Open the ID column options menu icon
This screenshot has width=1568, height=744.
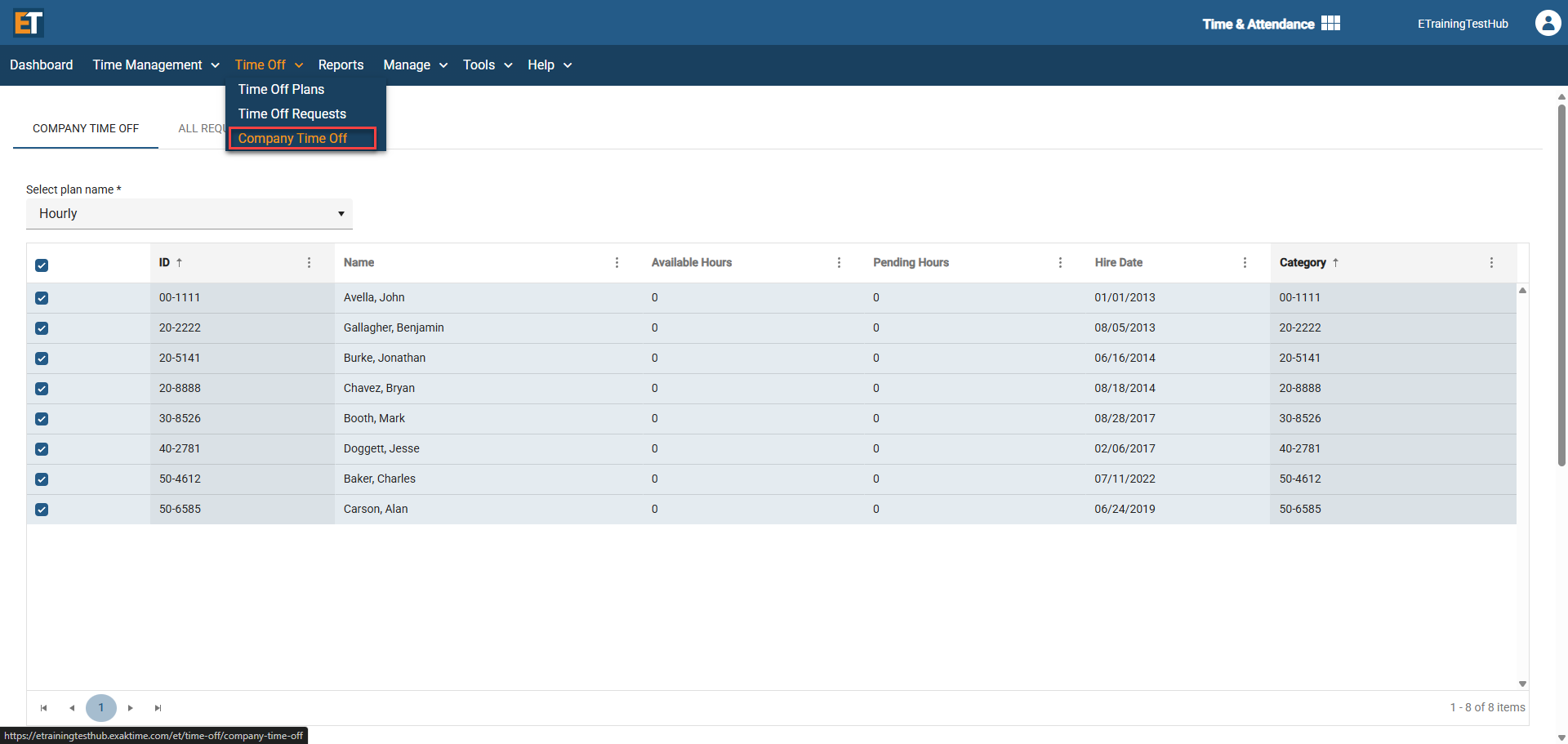click(309, 262)
